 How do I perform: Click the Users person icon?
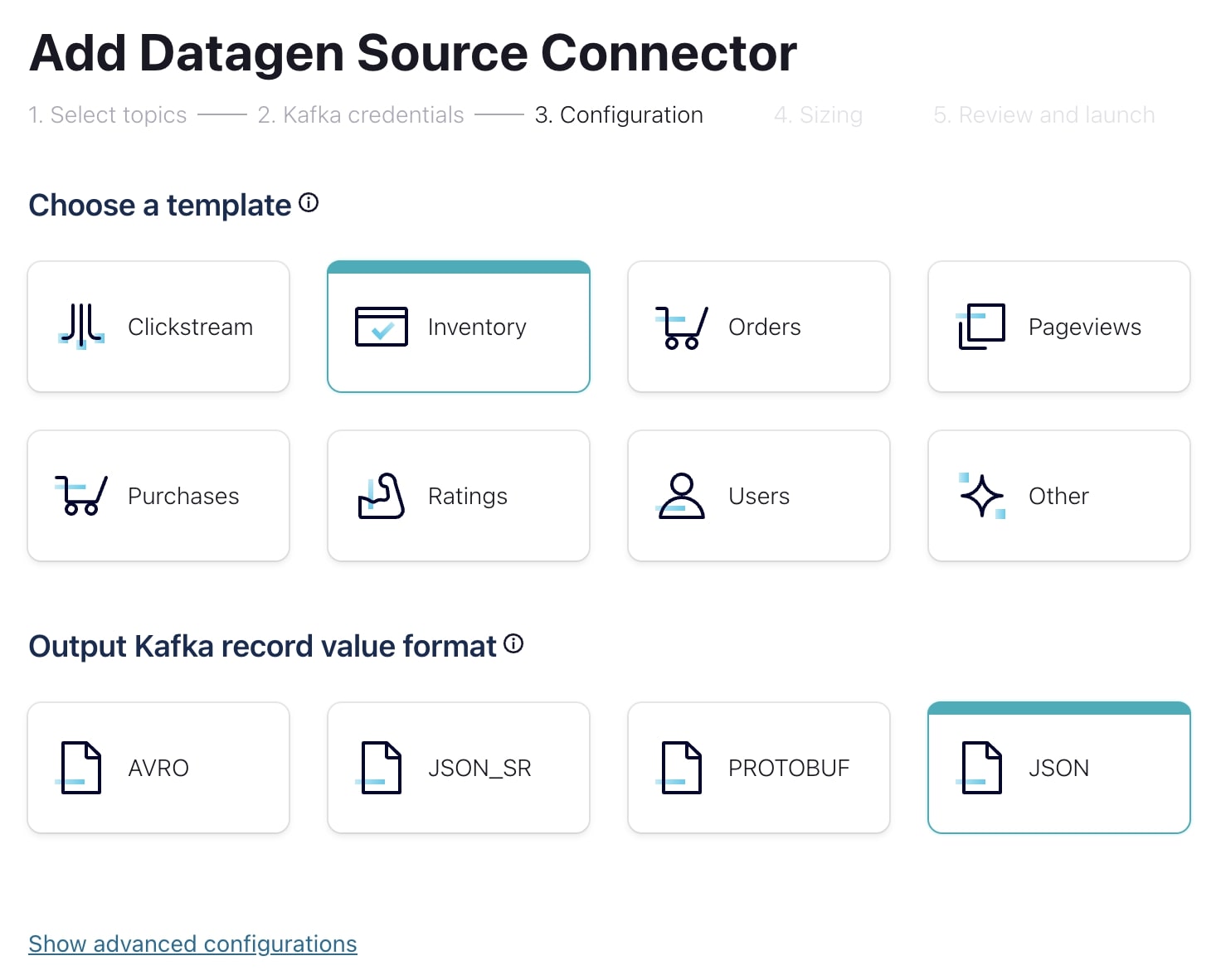(x=682, y=496)
